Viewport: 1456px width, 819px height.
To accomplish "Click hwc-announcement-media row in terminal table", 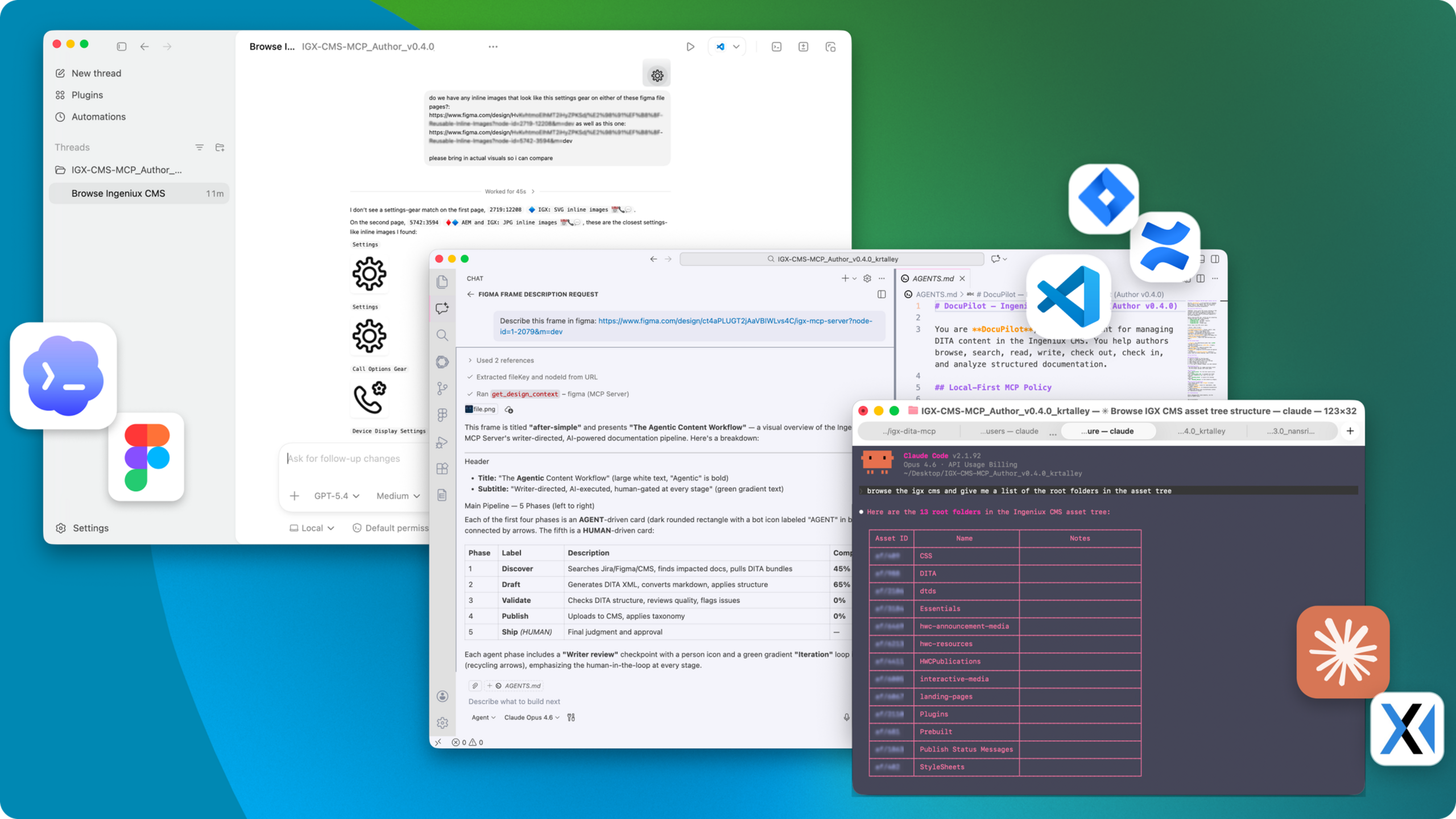I will 1005,626.
